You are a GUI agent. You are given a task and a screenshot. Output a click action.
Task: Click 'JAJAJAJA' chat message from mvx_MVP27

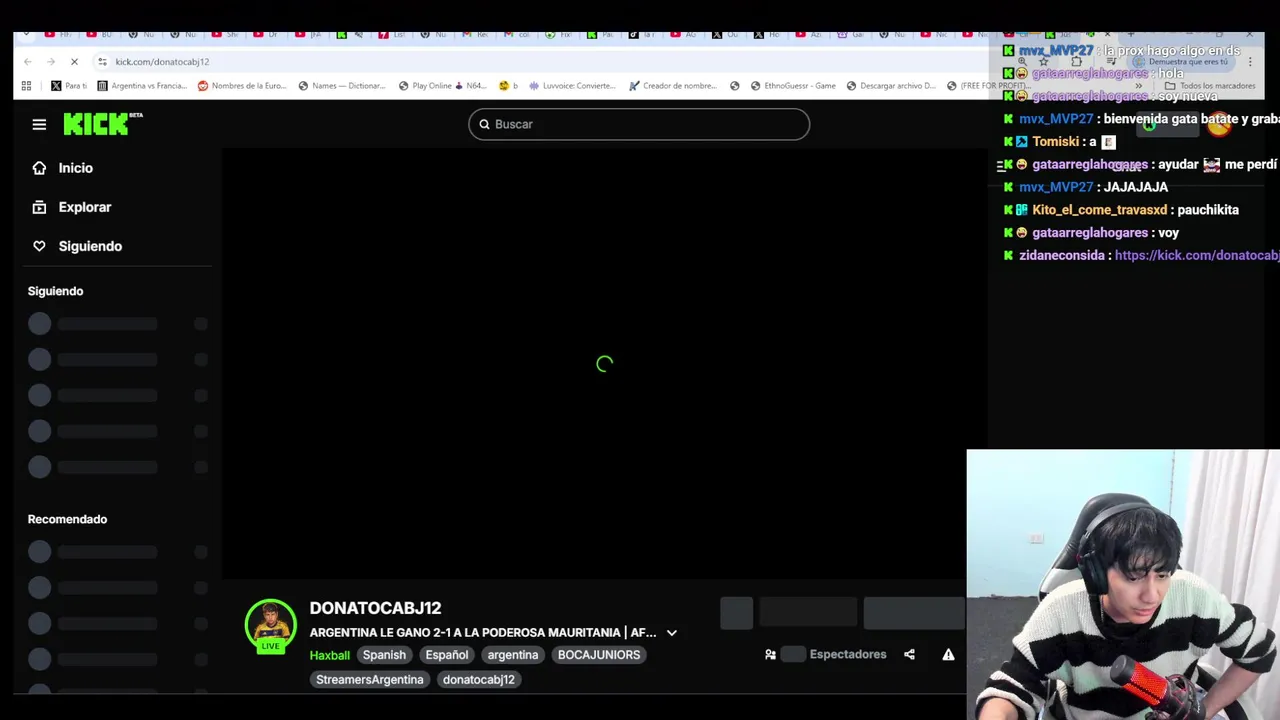click(1136, 187)
